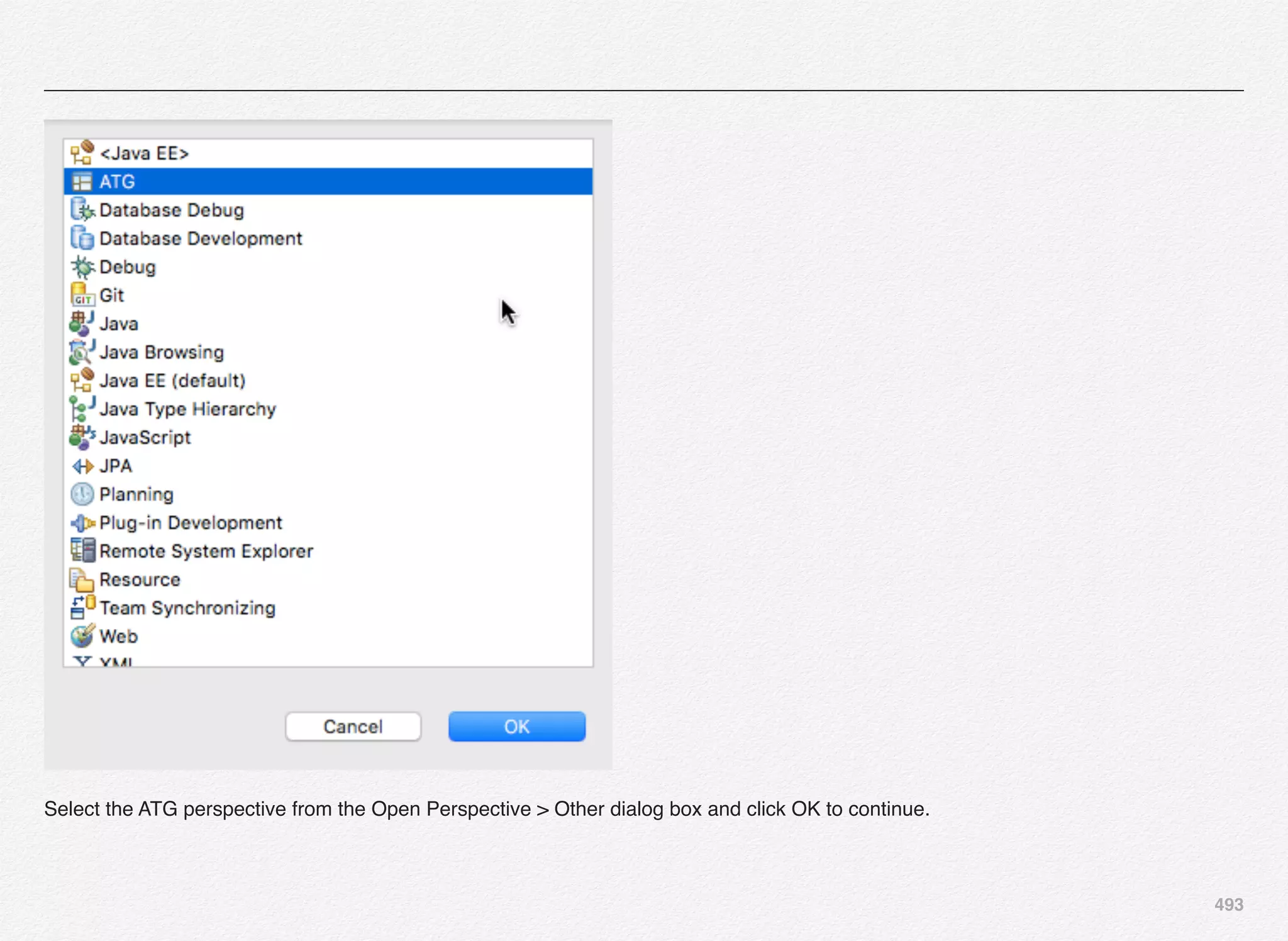Select Plug-in Development perspective
The width and height of the screenshot is (1288, 941).
click(x=328, y=523)
